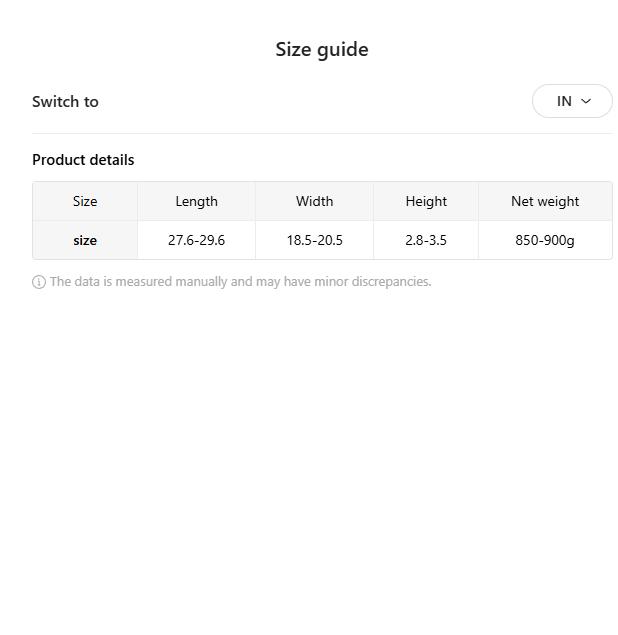Click the info icon beside the disclaimer
618x635 pixels.
point(39,282)
